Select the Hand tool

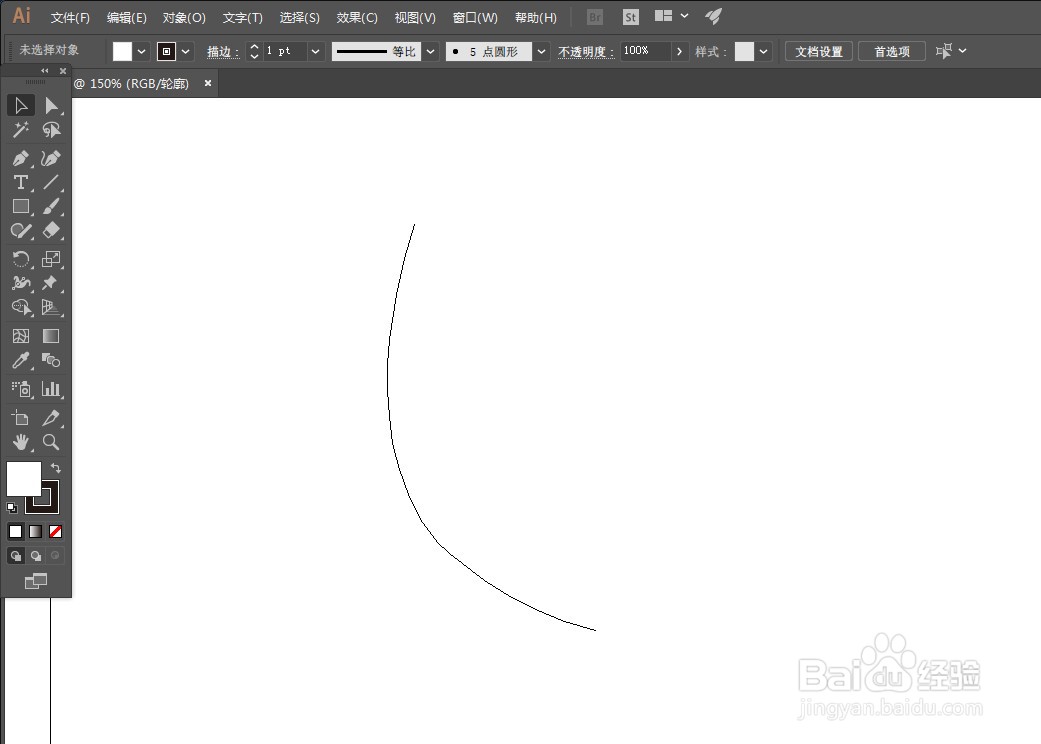click(21, 442)
